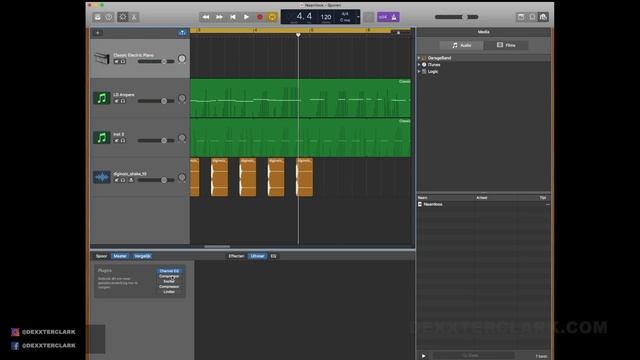The image size is (640, 360).
Task: Mute the Classic Electric Piano track
Action: coord(116,62)
